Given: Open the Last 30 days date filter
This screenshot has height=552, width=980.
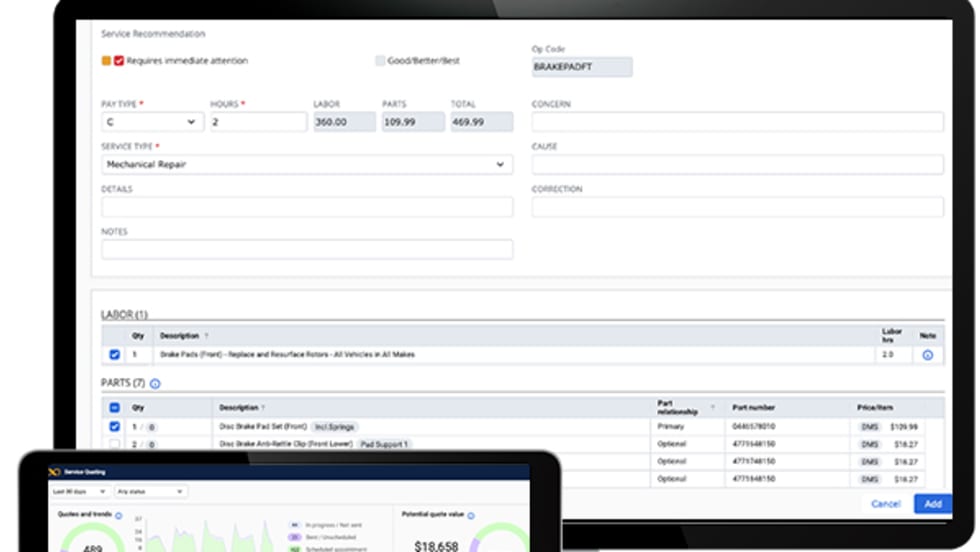Looking at the screenshot, I should (79, 492).
